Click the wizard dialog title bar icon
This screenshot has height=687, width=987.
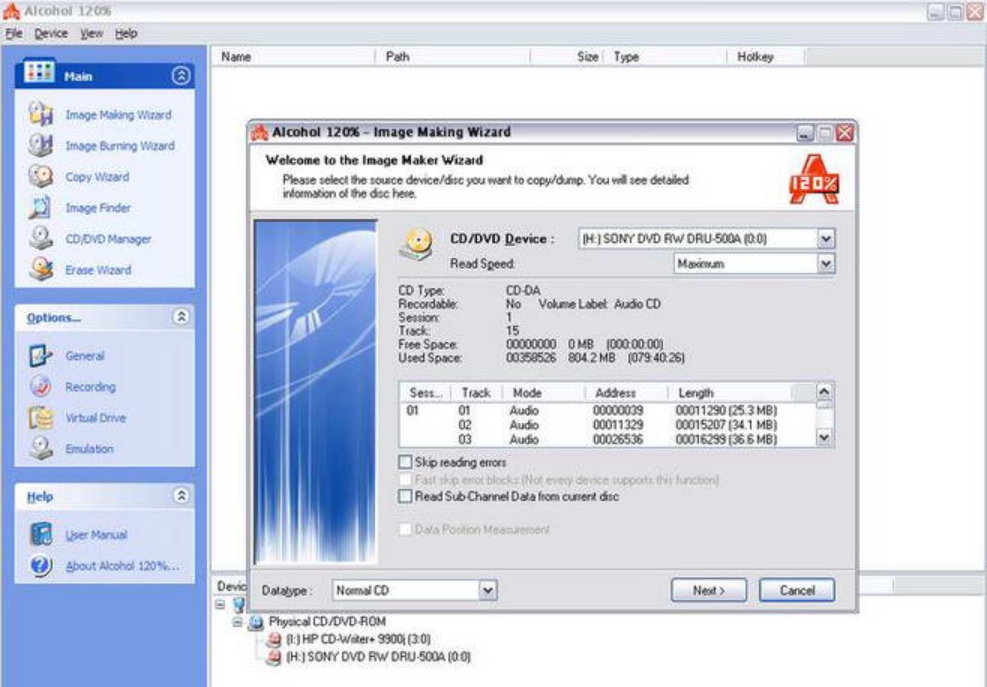[x=259, y=132]
